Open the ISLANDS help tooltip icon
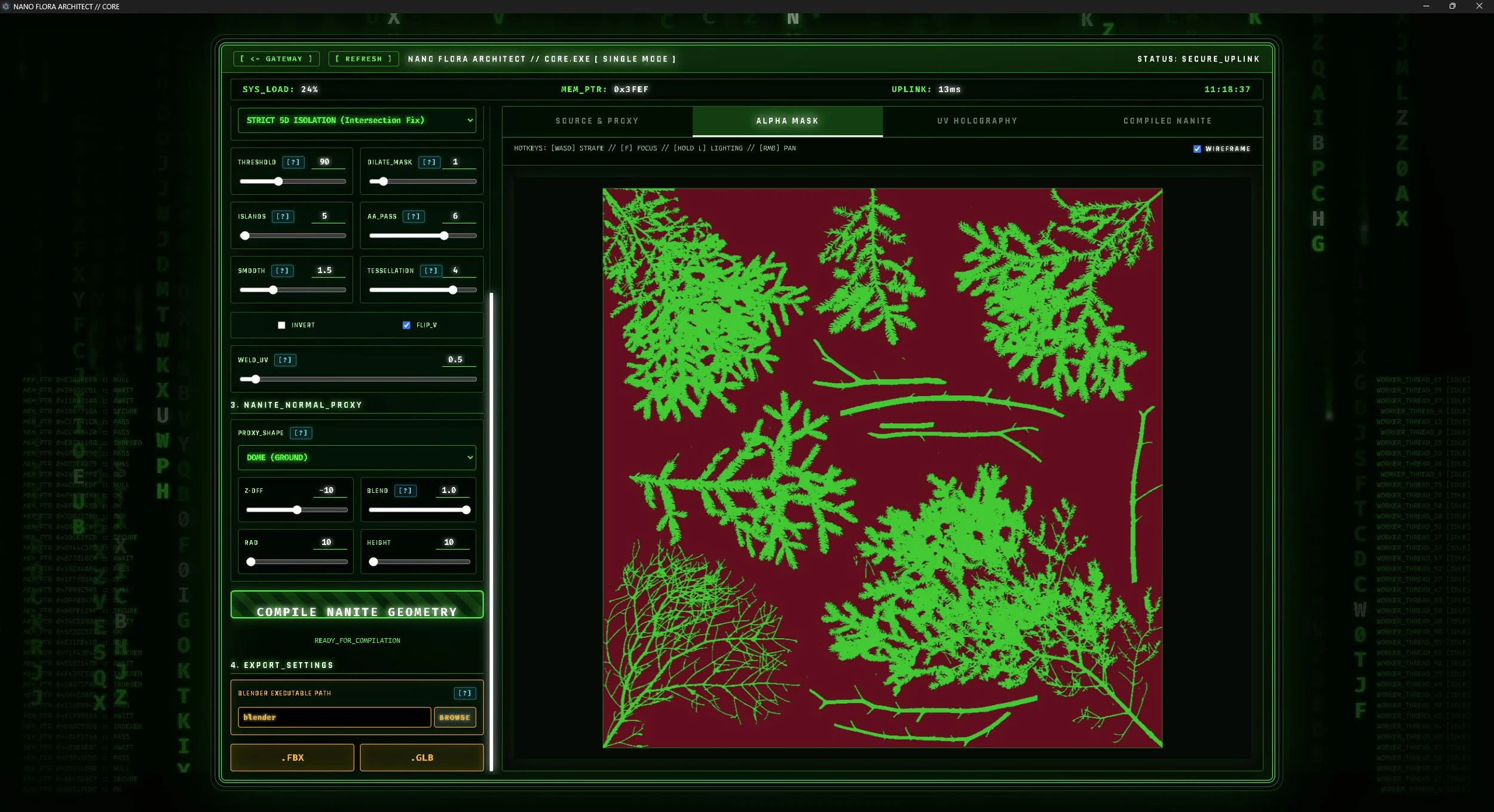Viewport: 1494px width, 812px height. 283,216
